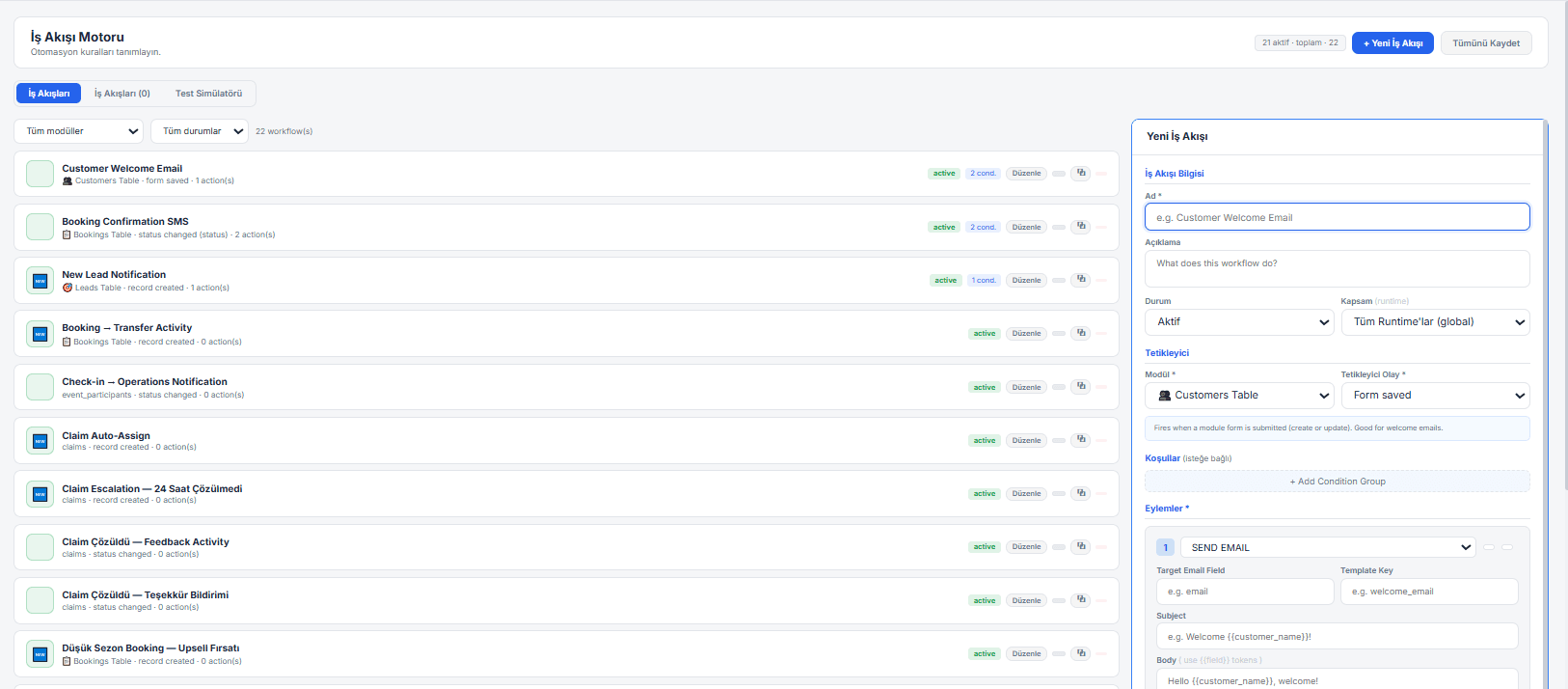Viewport: 1568px width, 689px height.
Task: Click second small pill beside SEND EMAIL dropdown
Action: 1507,547
